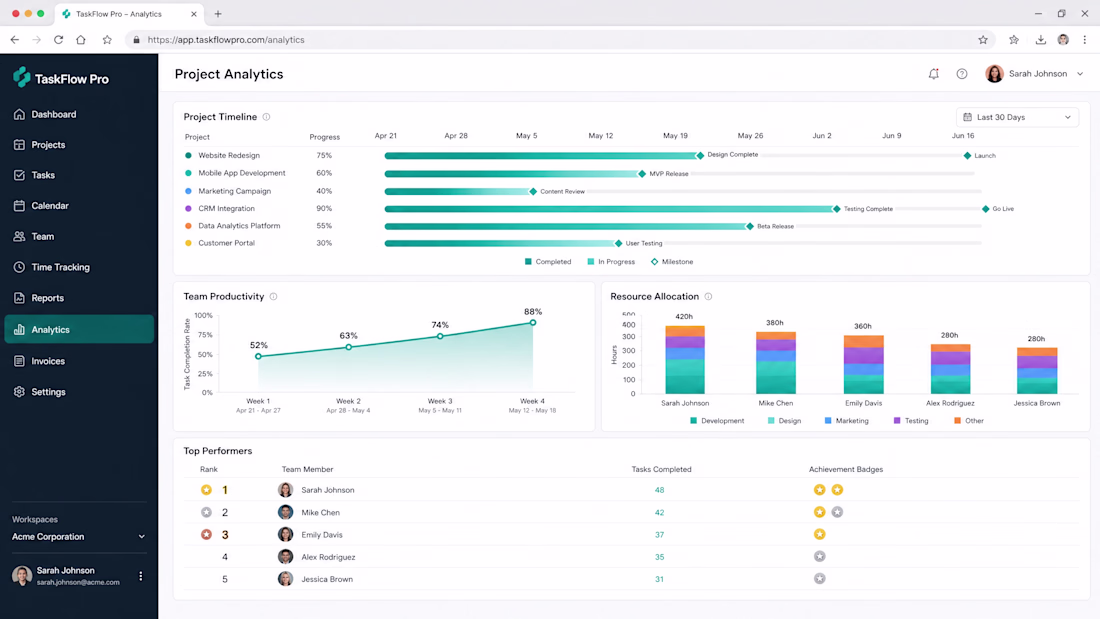Toggle the Development legend in Resource Allocation
The height and width of the screenshot is (619, 1100).
[x=717, y=421]
